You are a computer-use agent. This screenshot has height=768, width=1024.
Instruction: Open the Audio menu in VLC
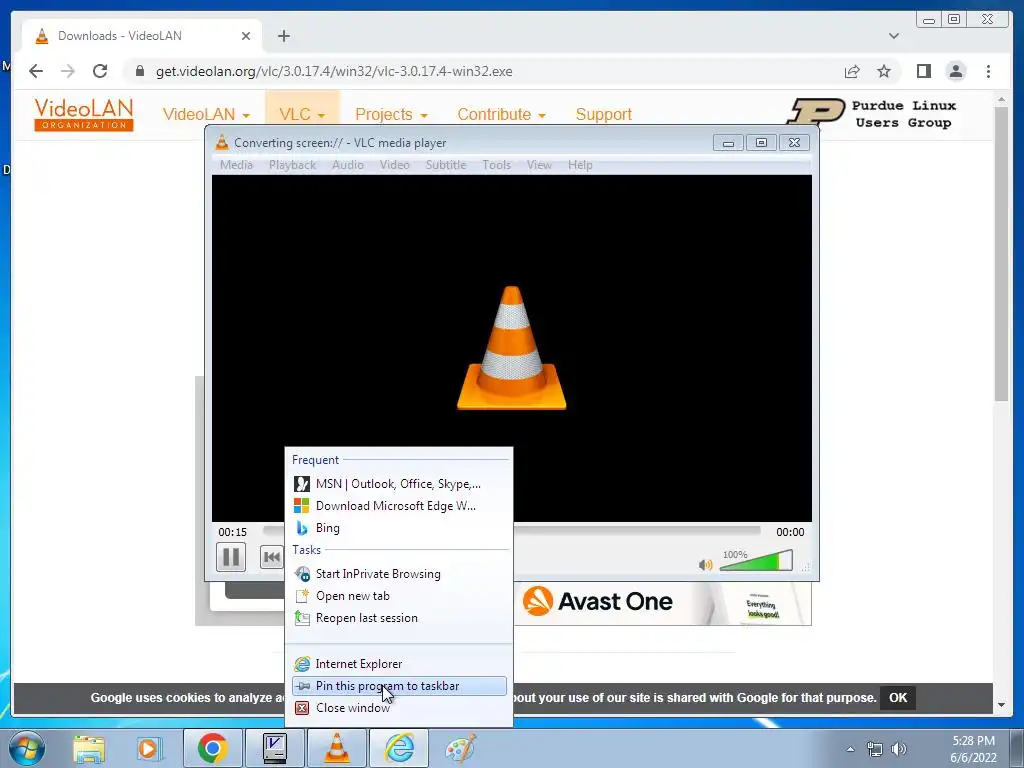pos(347,165)
